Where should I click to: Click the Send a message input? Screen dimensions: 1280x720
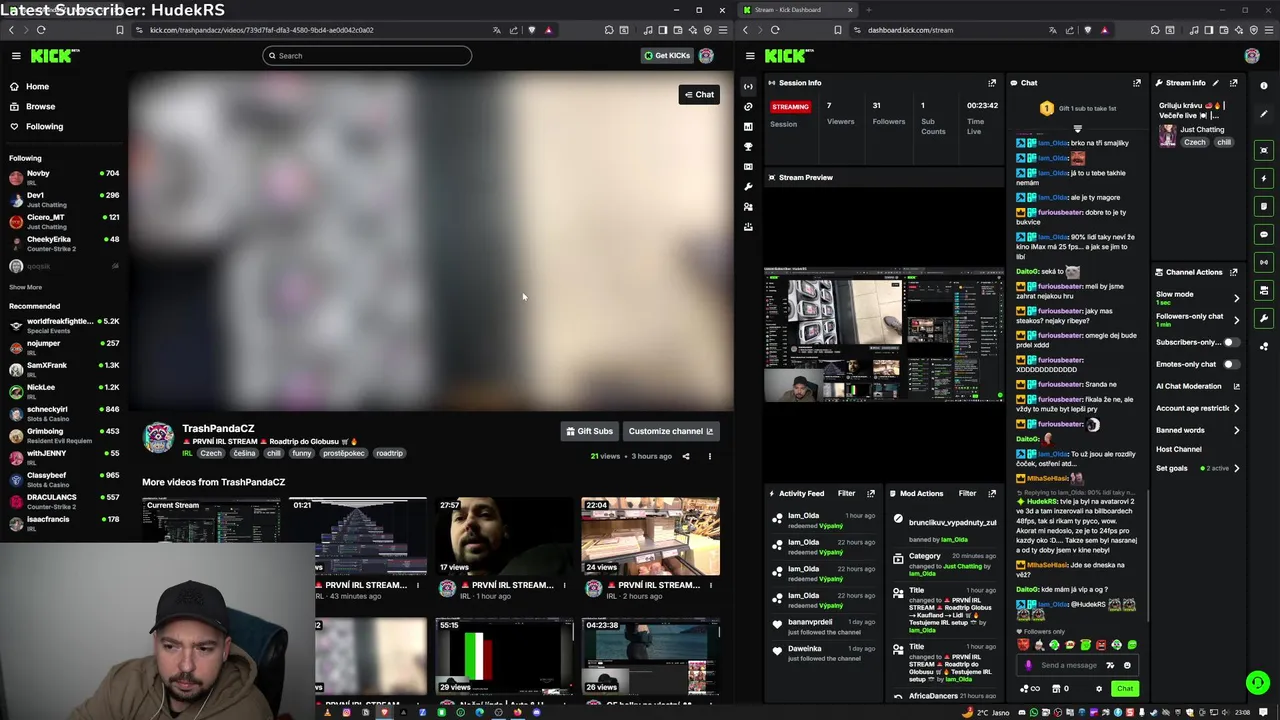[x=1069, y=665]
